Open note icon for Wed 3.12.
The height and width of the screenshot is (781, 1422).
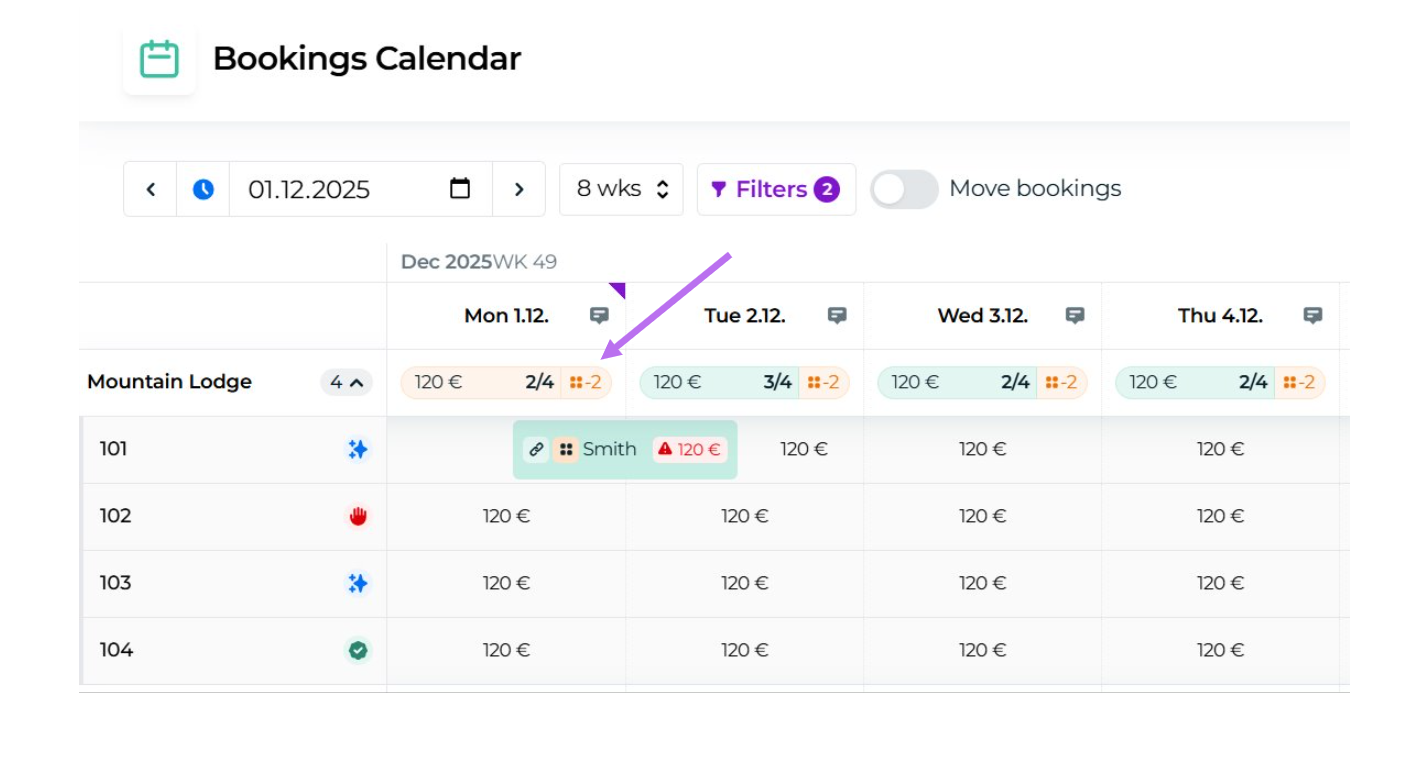(x=1075, y=316)
